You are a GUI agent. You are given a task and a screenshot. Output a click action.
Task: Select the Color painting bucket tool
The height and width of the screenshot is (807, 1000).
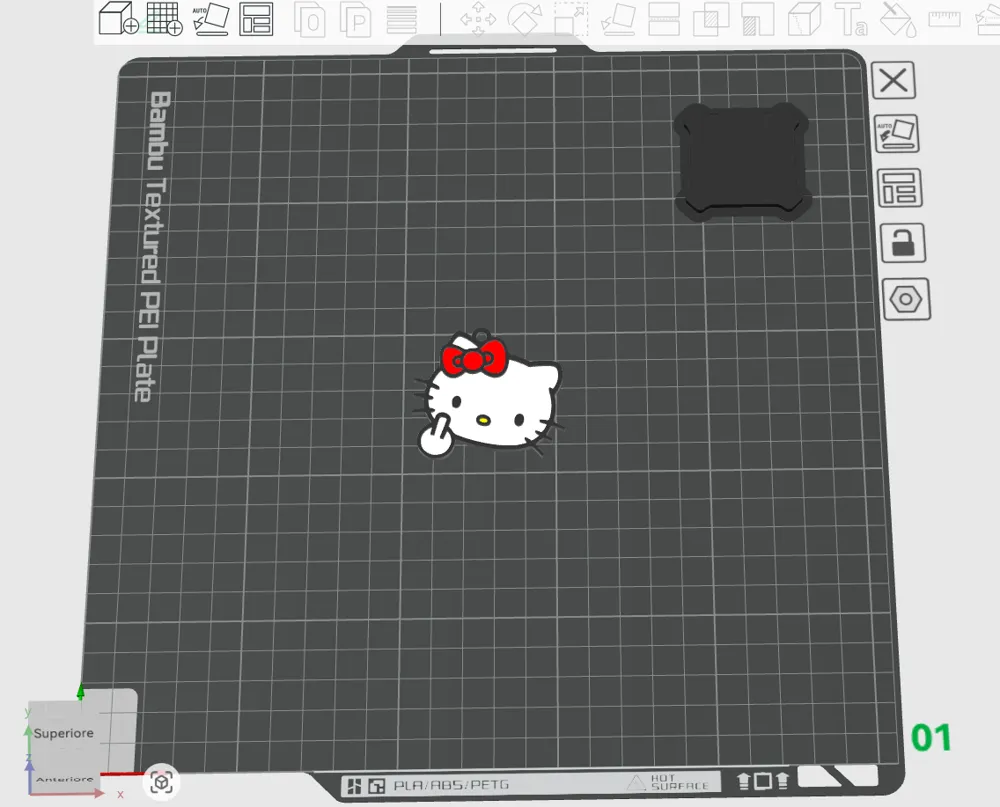[898, 19]
